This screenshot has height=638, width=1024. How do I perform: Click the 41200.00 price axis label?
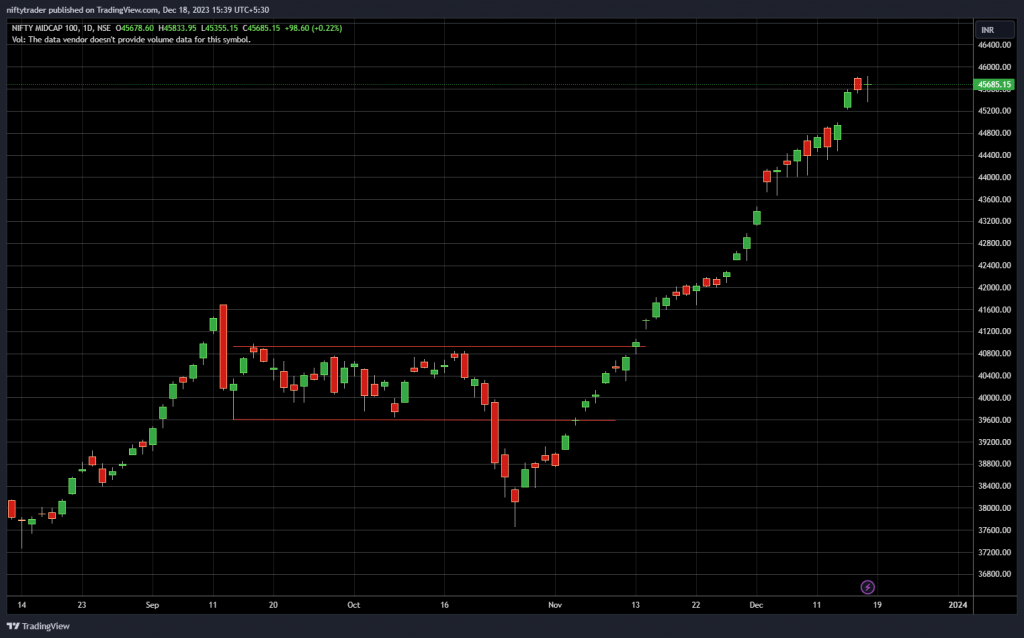(995, 332)
